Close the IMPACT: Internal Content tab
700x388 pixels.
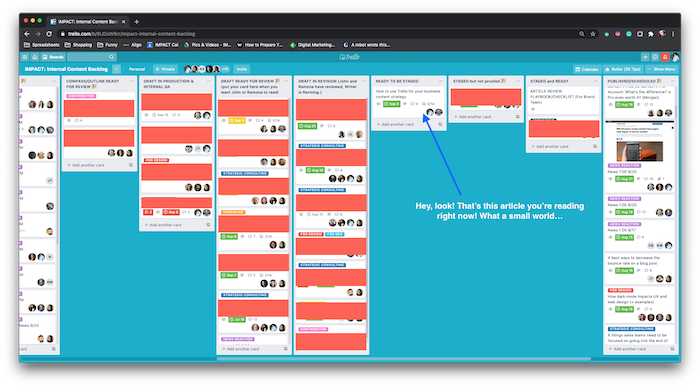[124, 21]
